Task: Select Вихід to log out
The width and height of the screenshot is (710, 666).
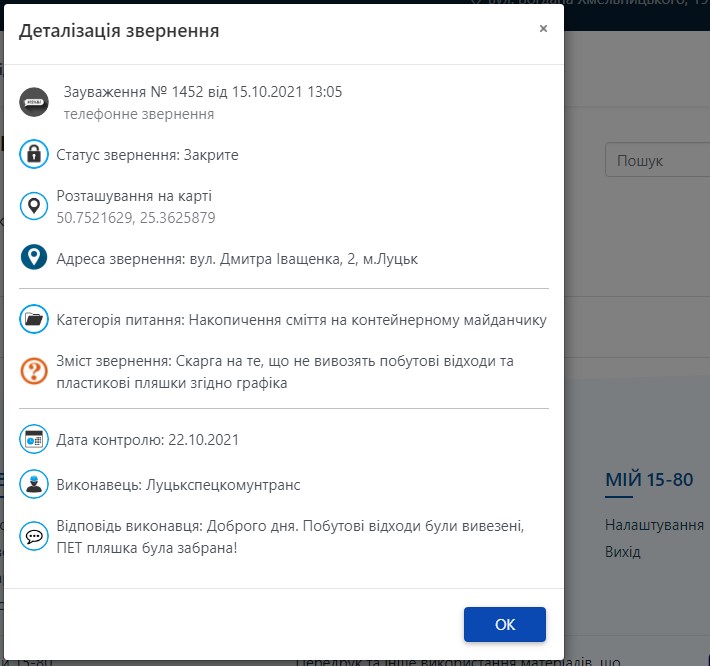Action: pyautogui.click(x=622, y=552)
